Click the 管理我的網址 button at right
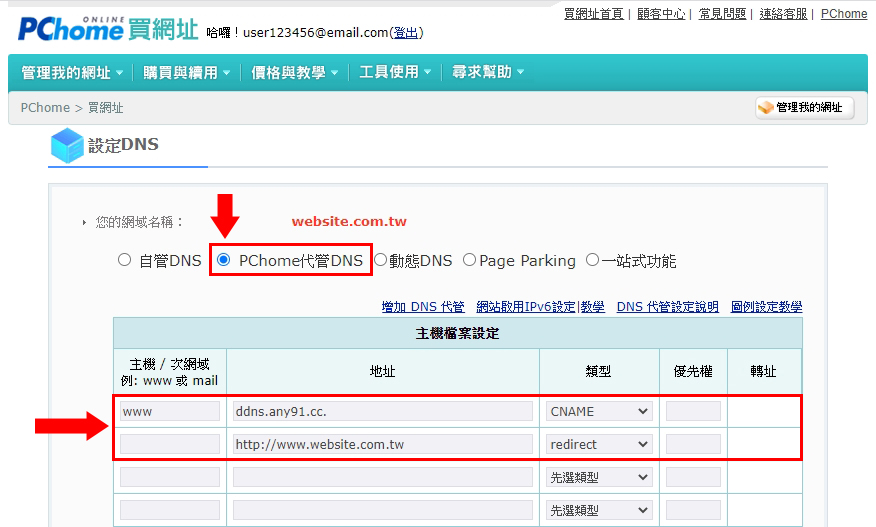The image size is (876, 527). pyautogui.click(x=804, y=107)
